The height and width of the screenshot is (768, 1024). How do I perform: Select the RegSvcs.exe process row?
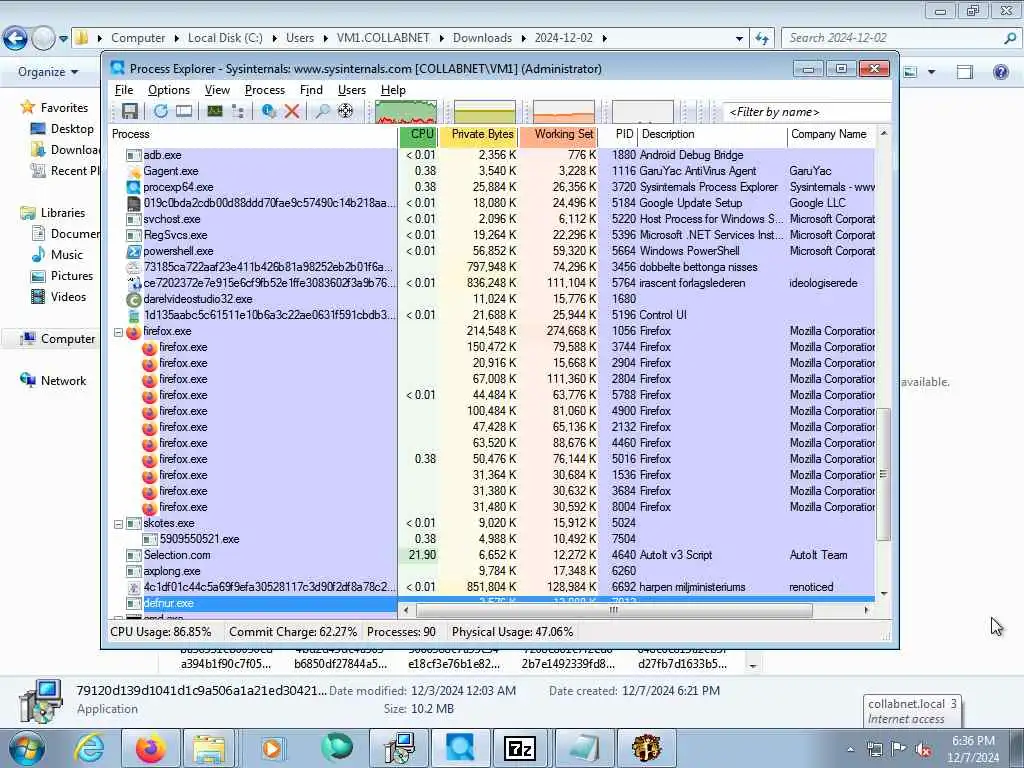(492, 235)
